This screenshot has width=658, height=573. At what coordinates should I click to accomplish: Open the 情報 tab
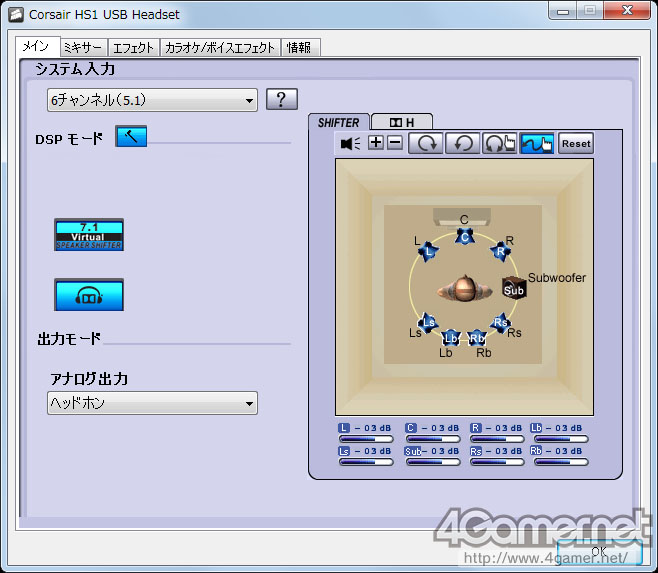300,47
